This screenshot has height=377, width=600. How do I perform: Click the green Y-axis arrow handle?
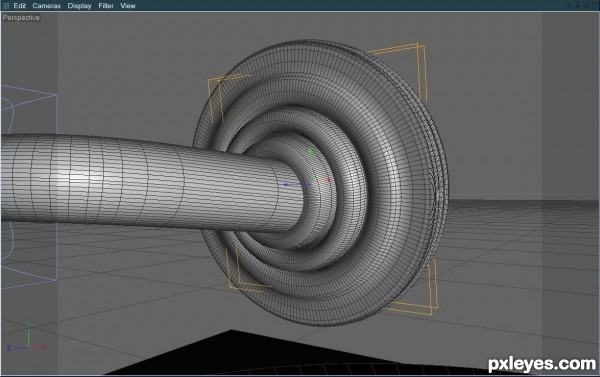point(310,152)
